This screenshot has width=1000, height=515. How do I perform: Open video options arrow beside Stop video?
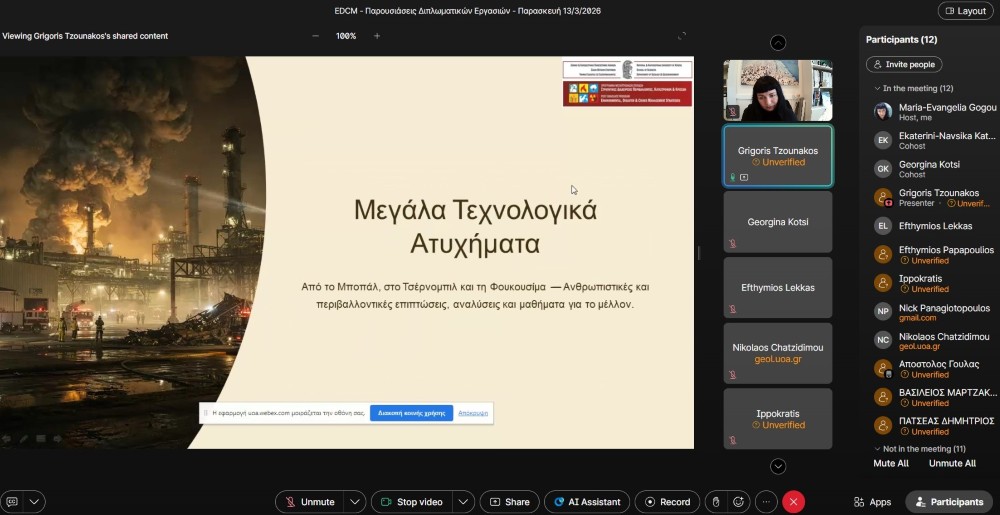tap(463, 502)
